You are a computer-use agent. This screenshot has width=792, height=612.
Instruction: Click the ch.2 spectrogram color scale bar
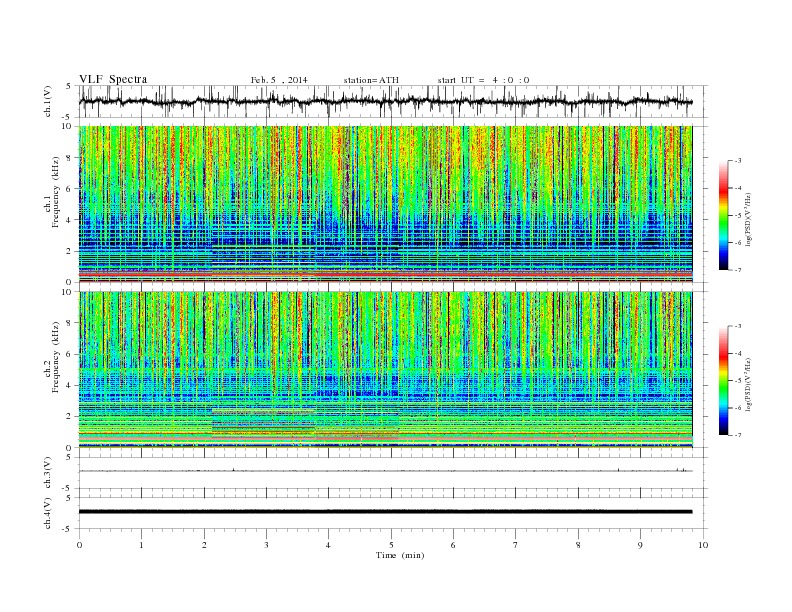pyautogui.click(x=723, y=380)
